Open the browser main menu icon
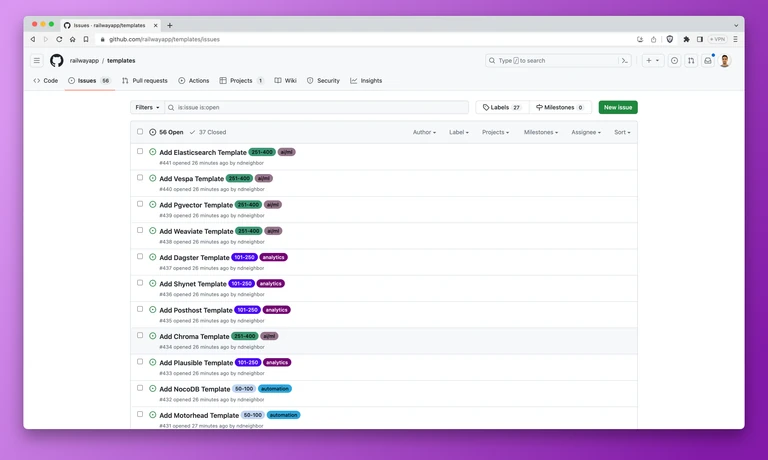The image size is (768, 460). coord(735,39)
